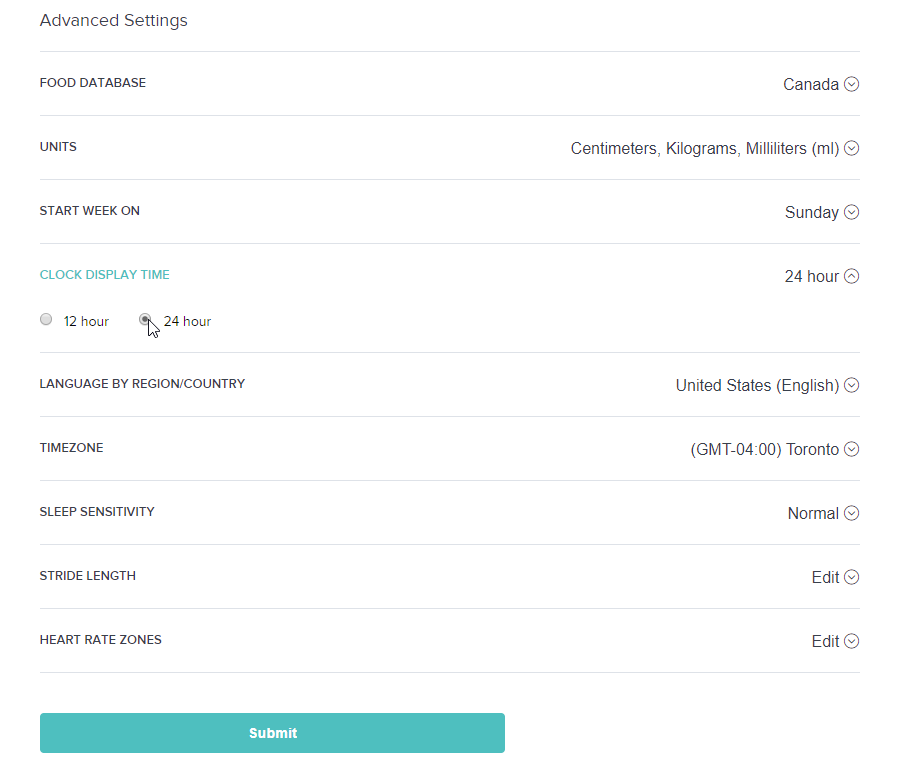Select the 24 hour radio button
The image size is (898, 768).
pos(146,320)
